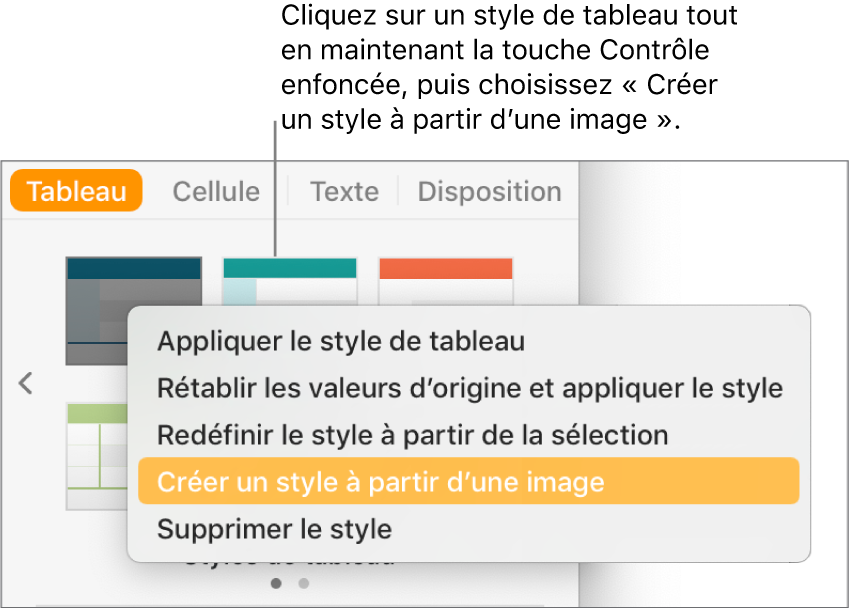Switch to the Tableau tab
The height and width of the screenshot is (609, 849).
tap(76, 191)
